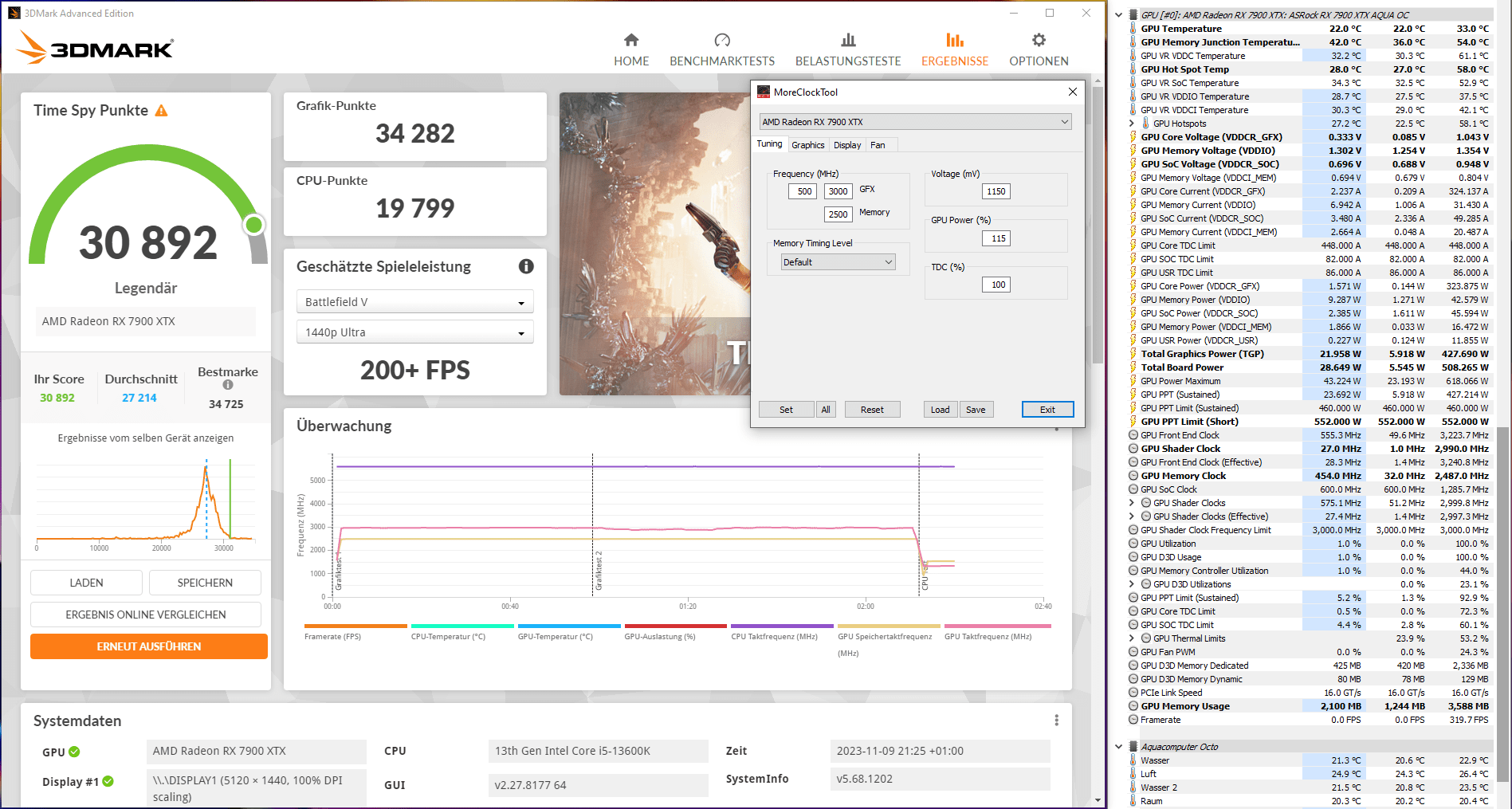Switch to the Graphics tab in MoreClockTool
The image size is (1512, 809).
(808, 145)
